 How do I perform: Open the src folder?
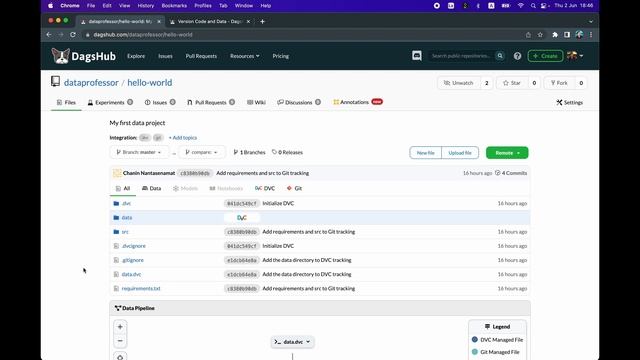tap(125, 232)
